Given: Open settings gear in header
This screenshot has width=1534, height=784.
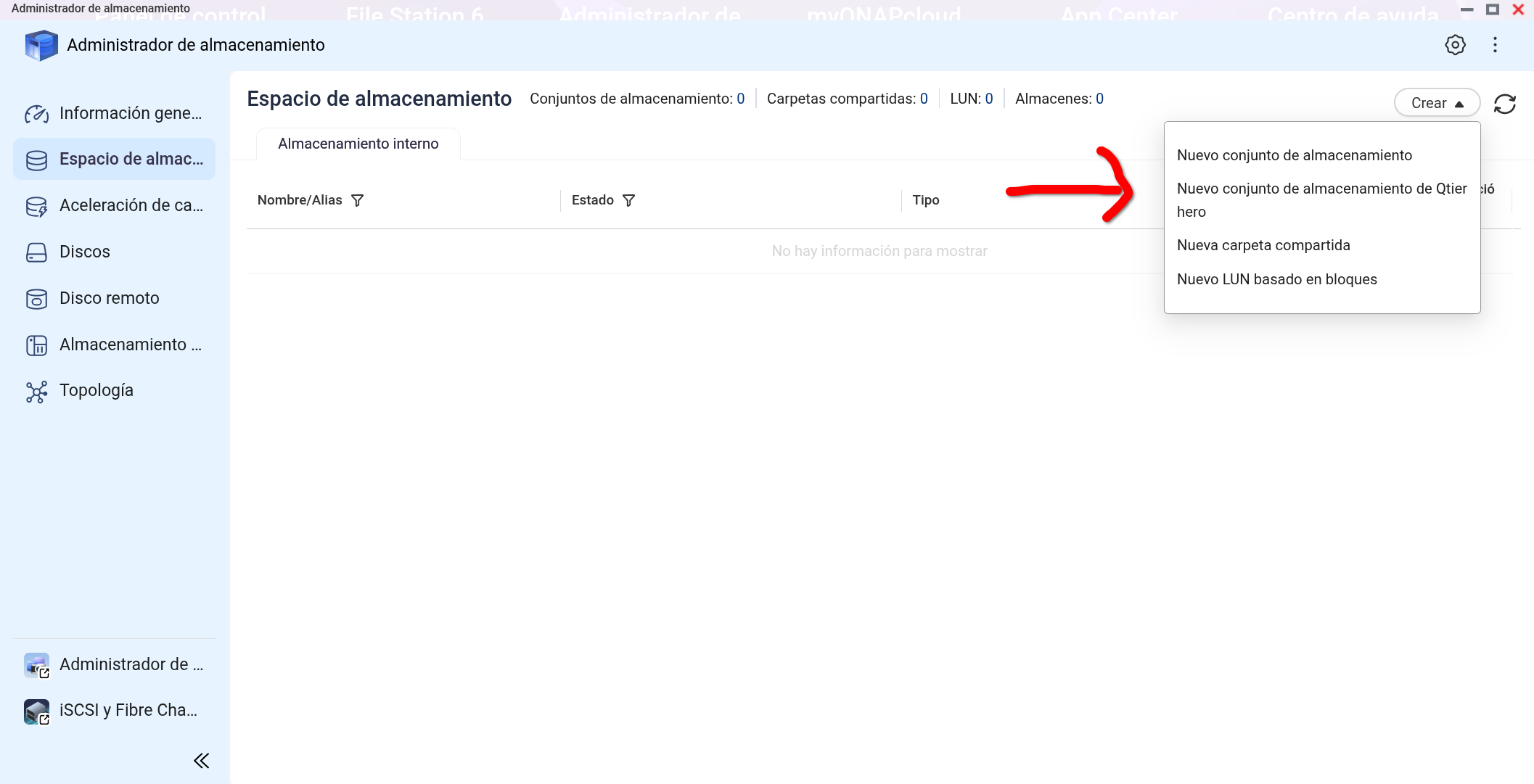Looking at the screenshot, I should tap(1455, 45).
